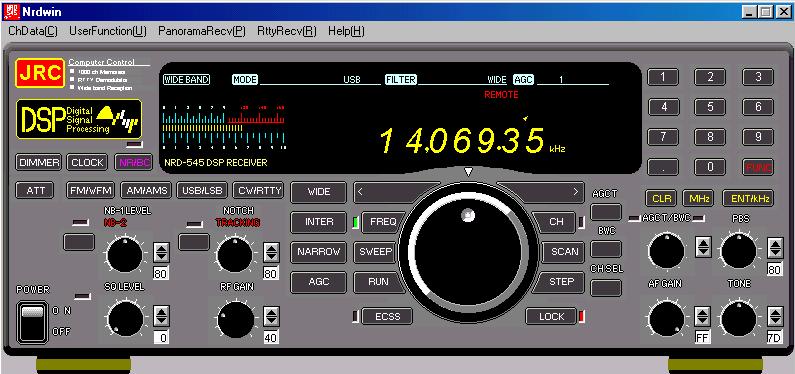Toggle the ATT attenuator button

pyautogui.click(x=35, y=191)
